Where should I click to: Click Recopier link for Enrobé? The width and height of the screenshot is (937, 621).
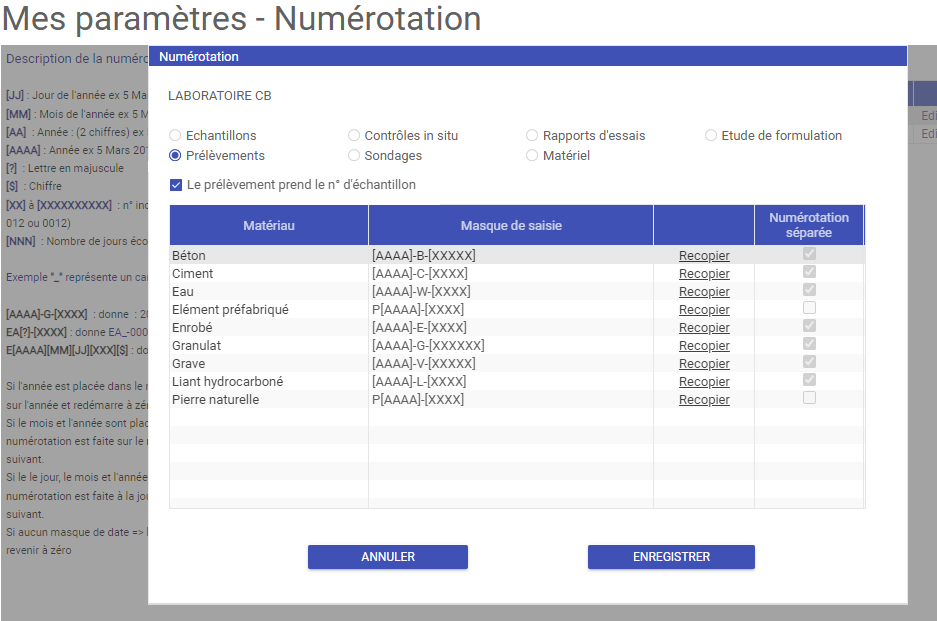(x=704, y=328)
